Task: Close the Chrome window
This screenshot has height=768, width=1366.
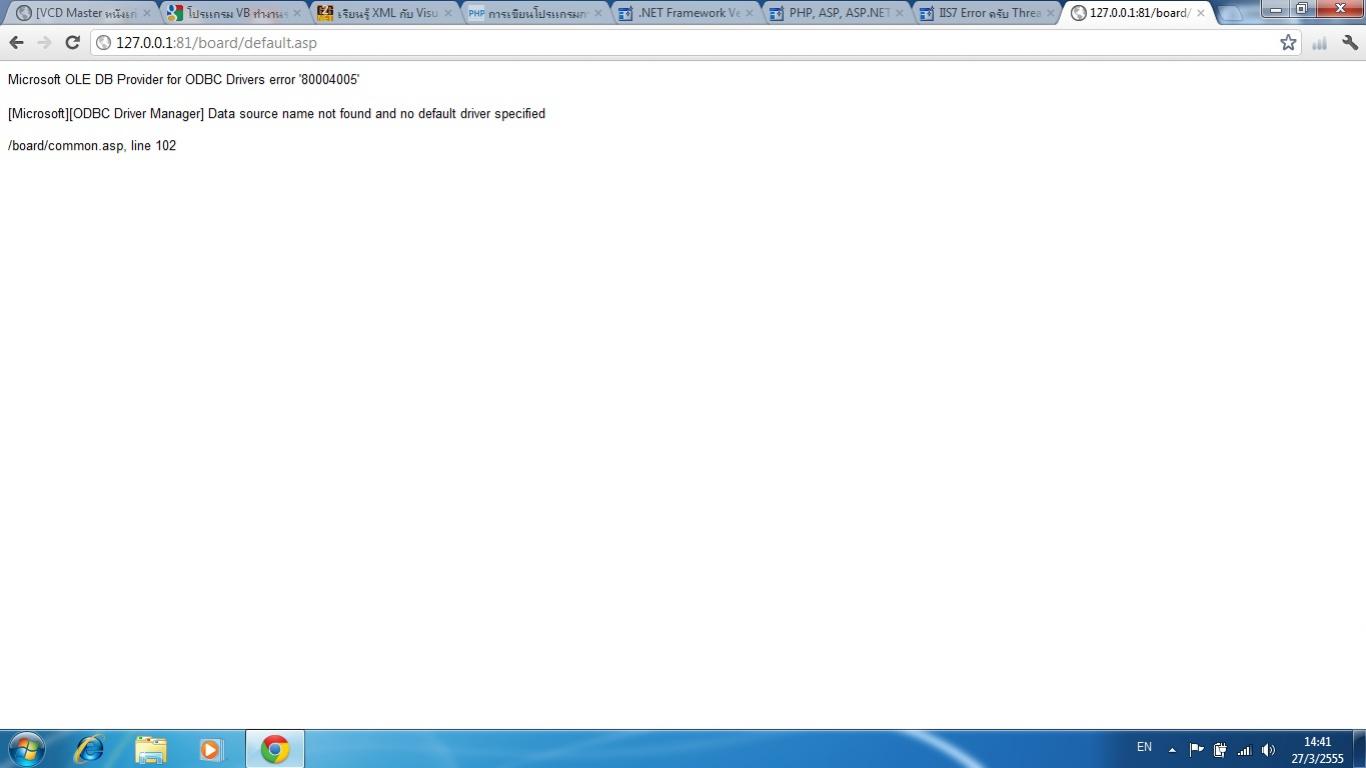Action: 1340,9
